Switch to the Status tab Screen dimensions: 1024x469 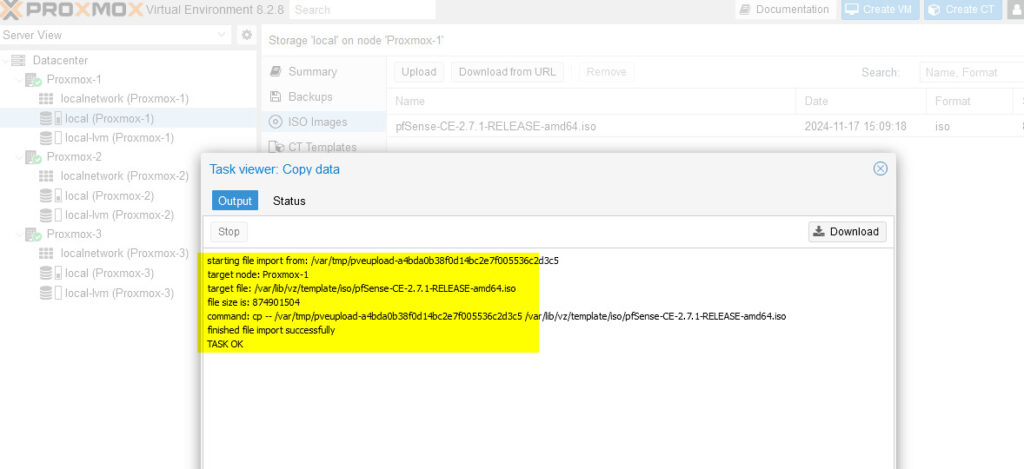tap(289, 201)
